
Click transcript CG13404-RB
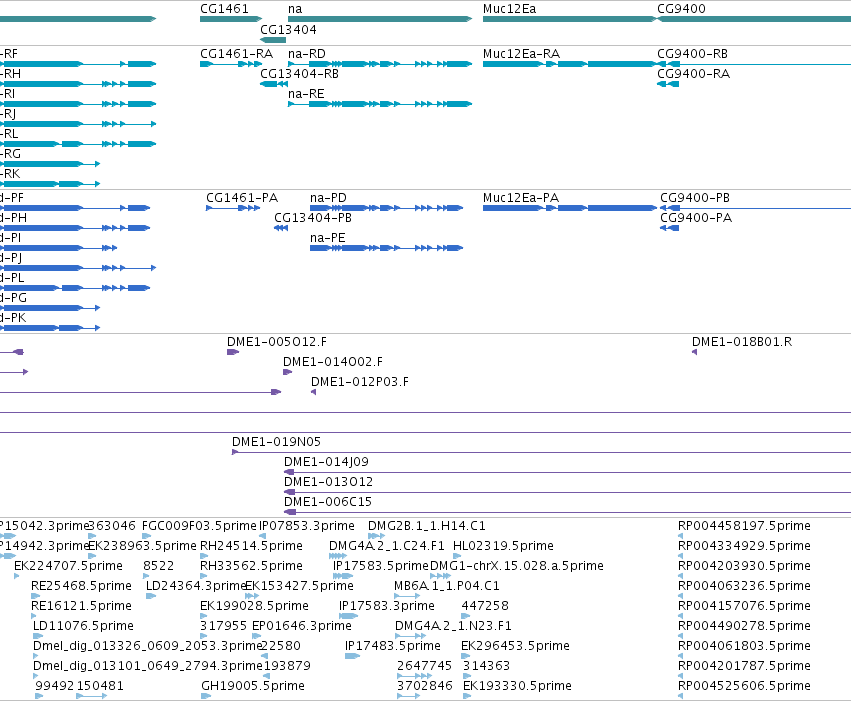pyautogui.click(x=299, y=74)
